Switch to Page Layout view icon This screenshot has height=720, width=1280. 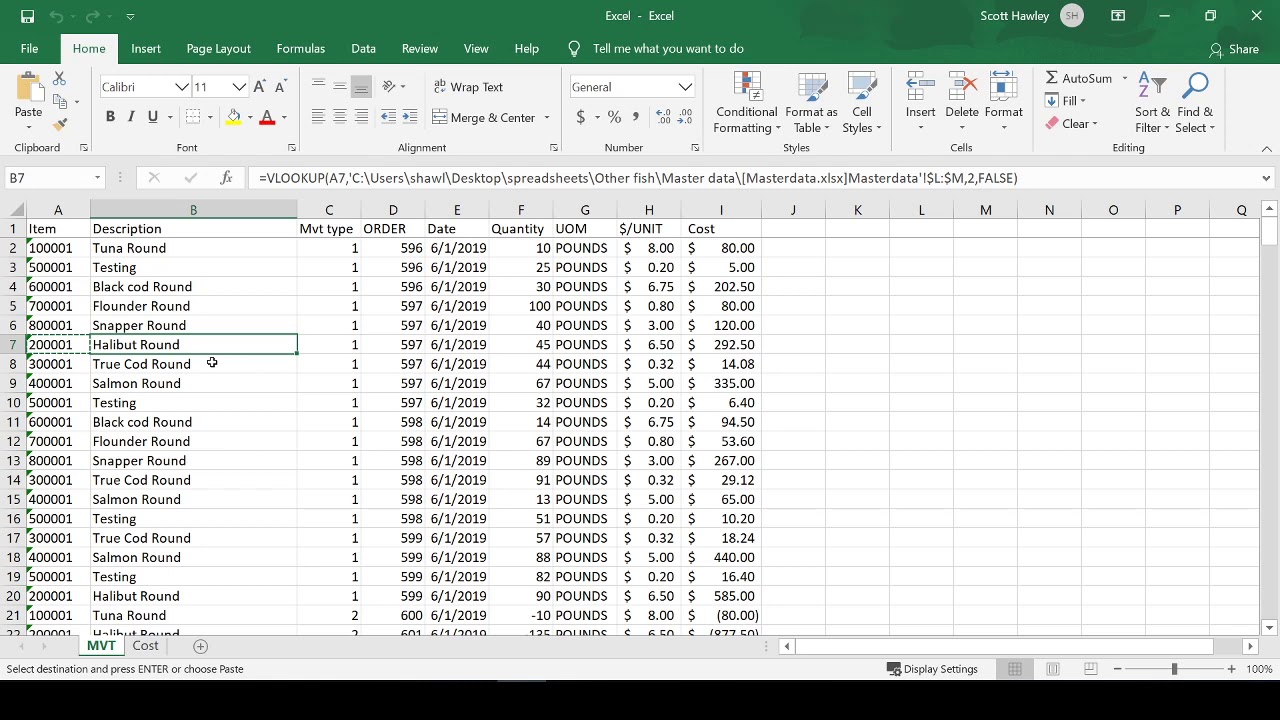coord(1053,669)
